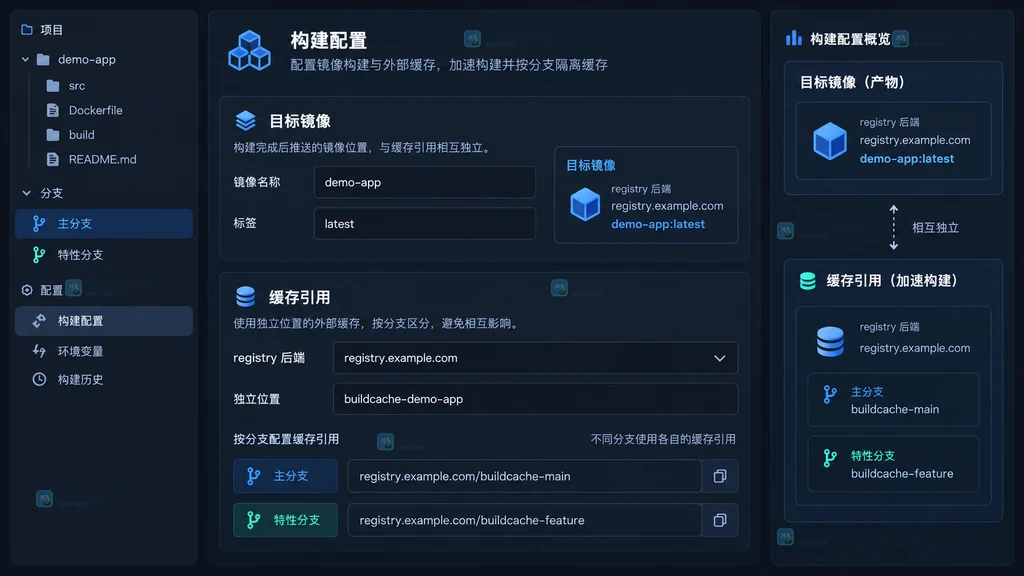This screenshot has width=1024, height=576.
Task: Click the green database icon in overview
Action: click(808, 281)
